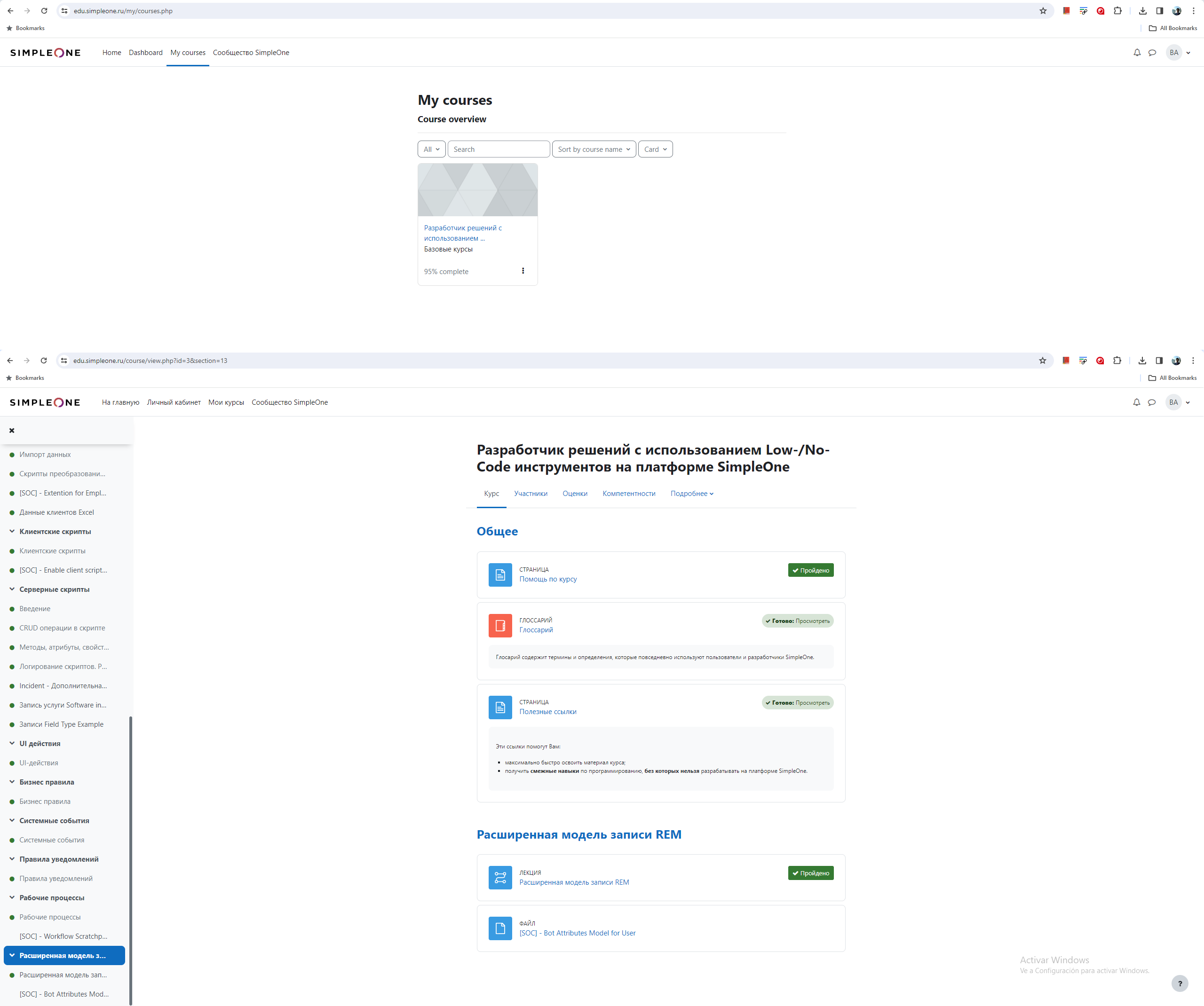The image size is (1204, 1006).
Task: Bookmark the page with the star in the upper address bar
Action: tap(1042, 11)
